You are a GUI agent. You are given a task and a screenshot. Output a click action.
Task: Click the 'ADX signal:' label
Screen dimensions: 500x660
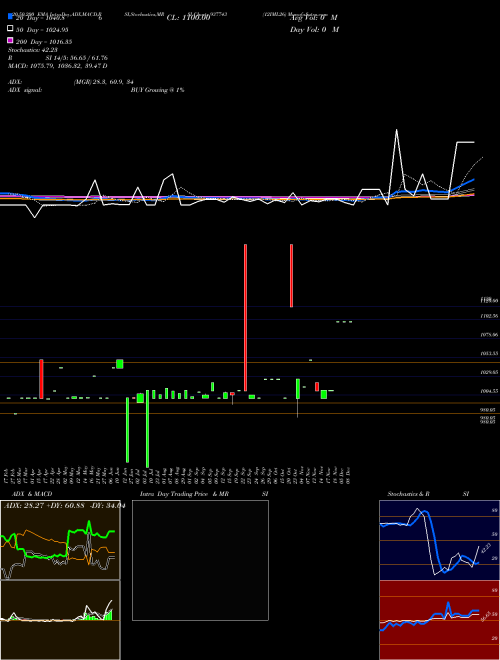pos(25,90)
